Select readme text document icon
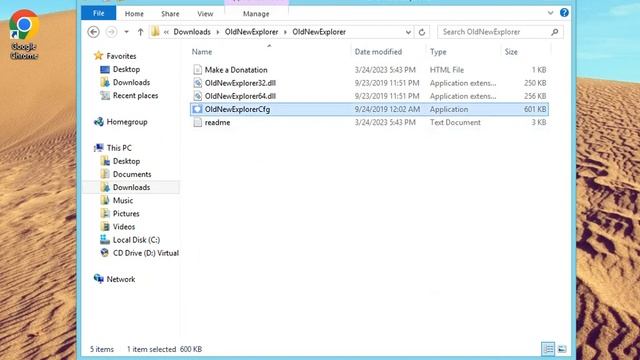This screenshot has width=640, height=360. point(198,122)
